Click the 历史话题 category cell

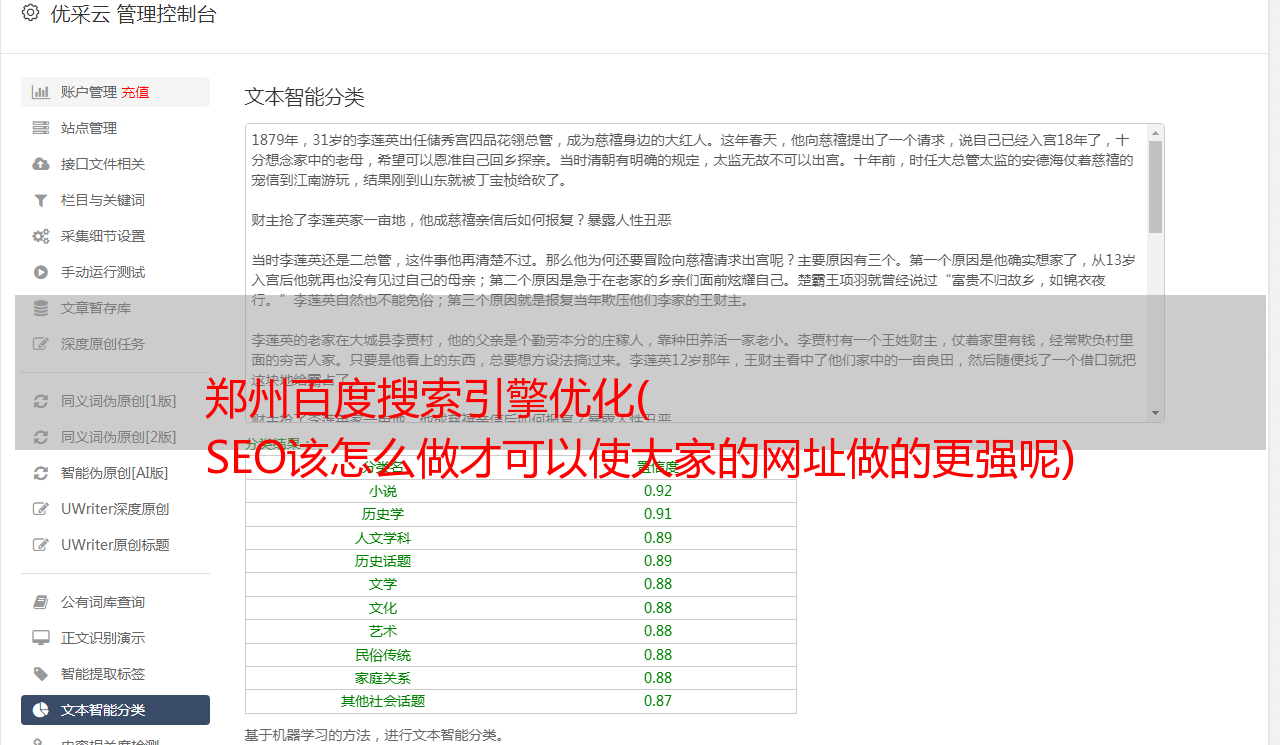pos(383,561)
